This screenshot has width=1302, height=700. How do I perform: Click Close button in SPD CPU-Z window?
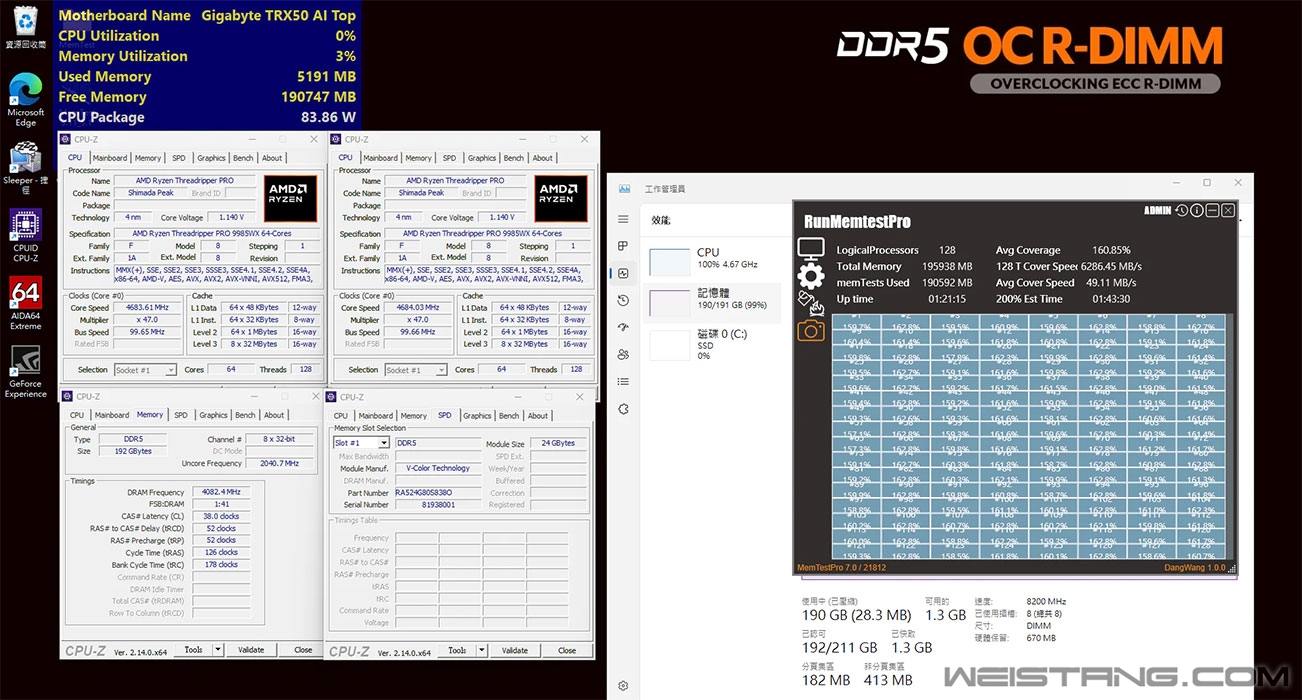click(x=567, y=650)
